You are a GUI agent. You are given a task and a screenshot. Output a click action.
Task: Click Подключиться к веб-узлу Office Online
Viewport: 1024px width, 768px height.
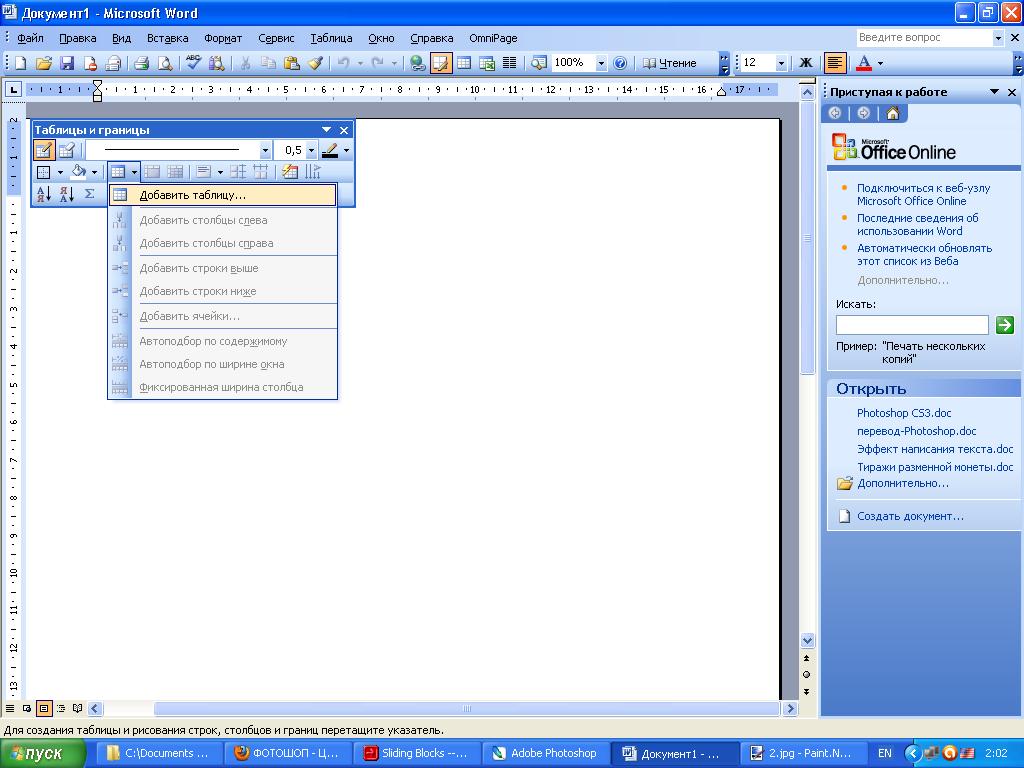point(923,195)
